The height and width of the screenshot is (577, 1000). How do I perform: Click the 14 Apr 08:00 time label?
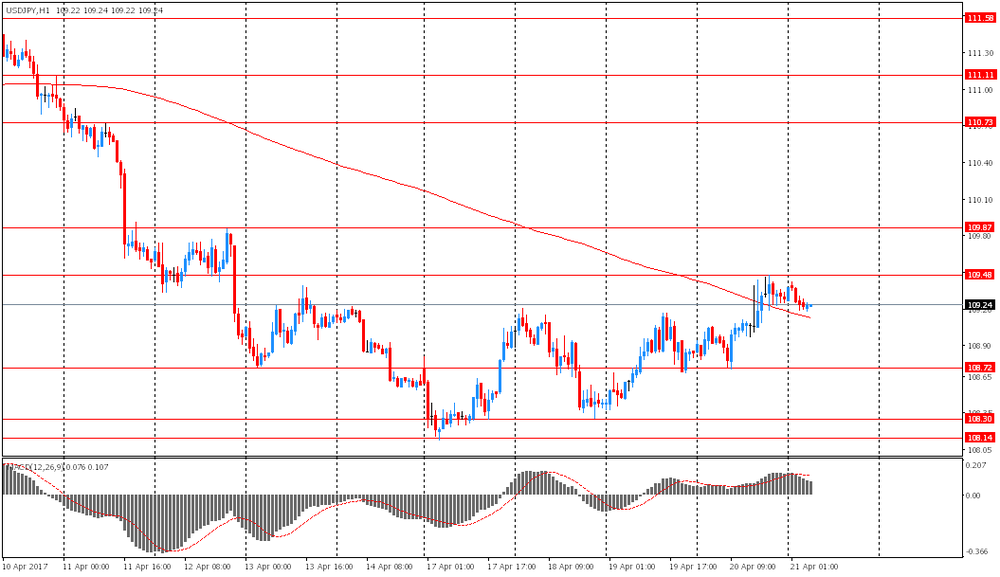pos(389,566)
